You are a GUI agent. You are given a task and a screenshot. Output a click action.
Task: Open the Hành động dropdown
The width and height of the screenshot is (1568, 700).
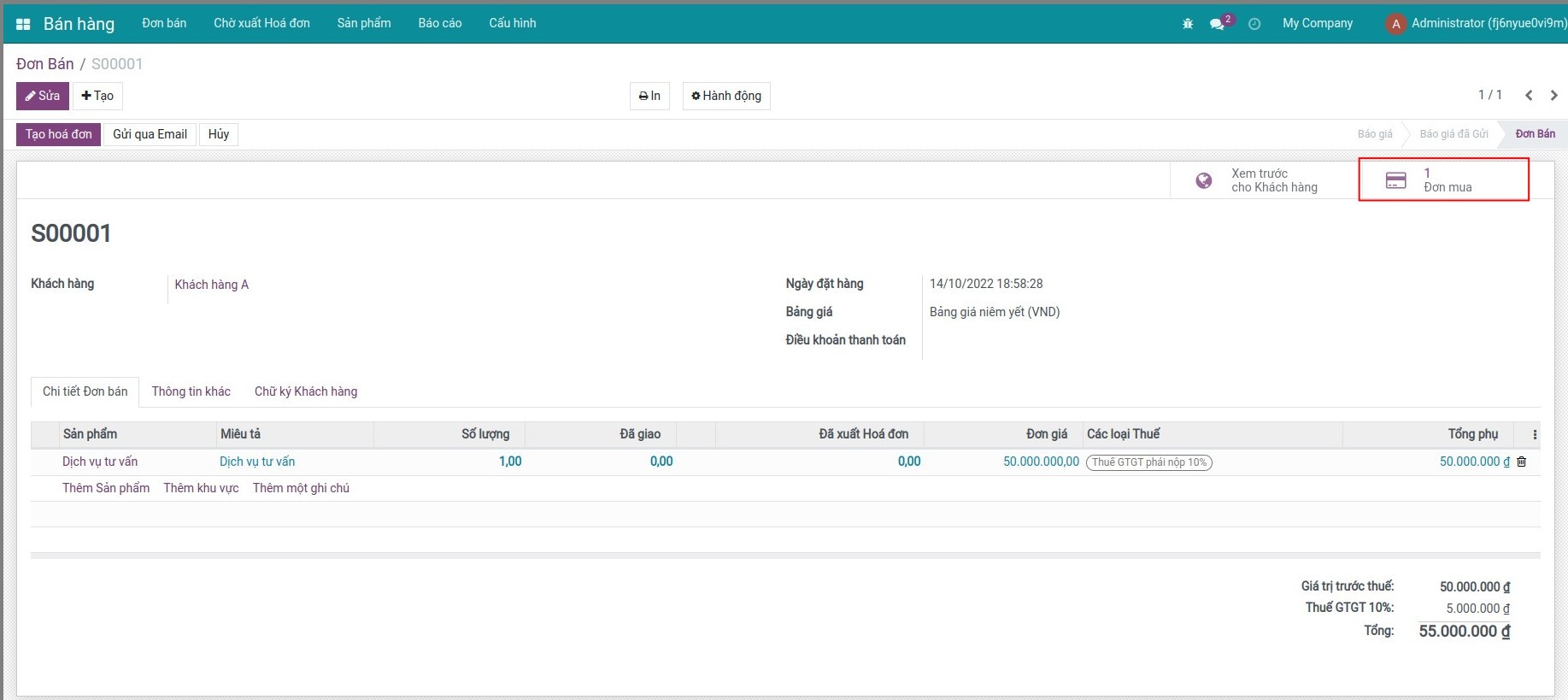tap(726, 96)
